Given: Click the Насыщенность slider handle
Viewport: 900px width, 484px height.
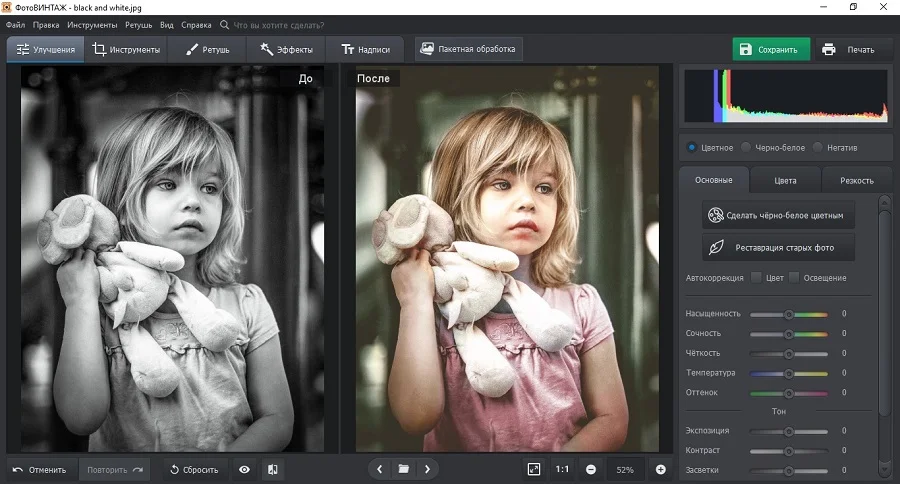Looking at the screenshot, I should [788, 314].
